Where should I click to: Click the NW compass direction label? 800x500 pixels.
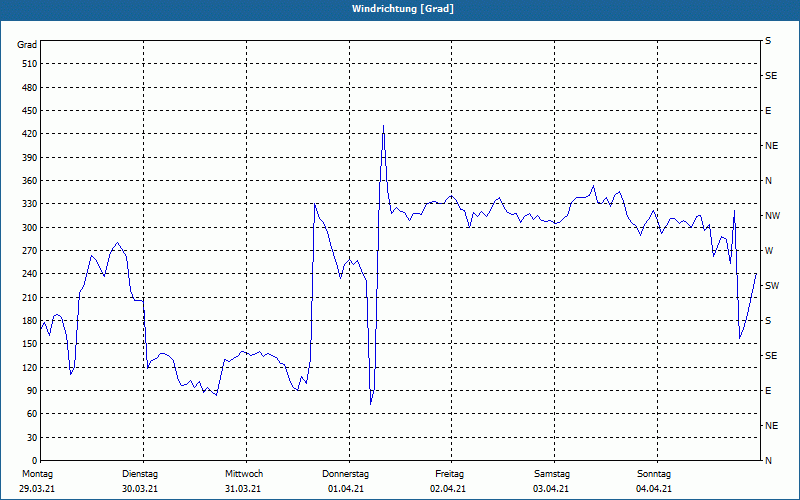click(772, 216)
